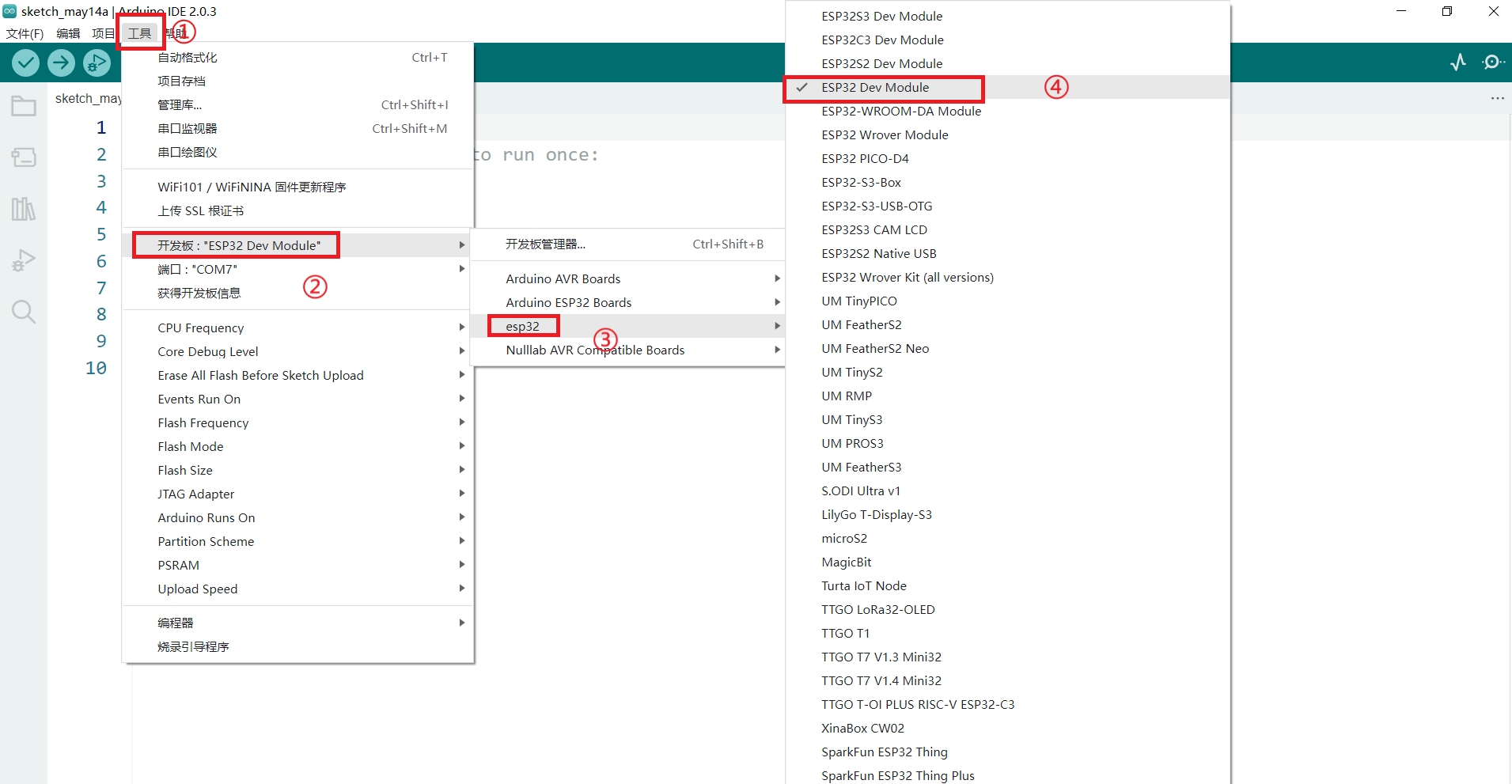
Task: Open the Sketchbook folder sidebar icon
Action: pos(24,106)
